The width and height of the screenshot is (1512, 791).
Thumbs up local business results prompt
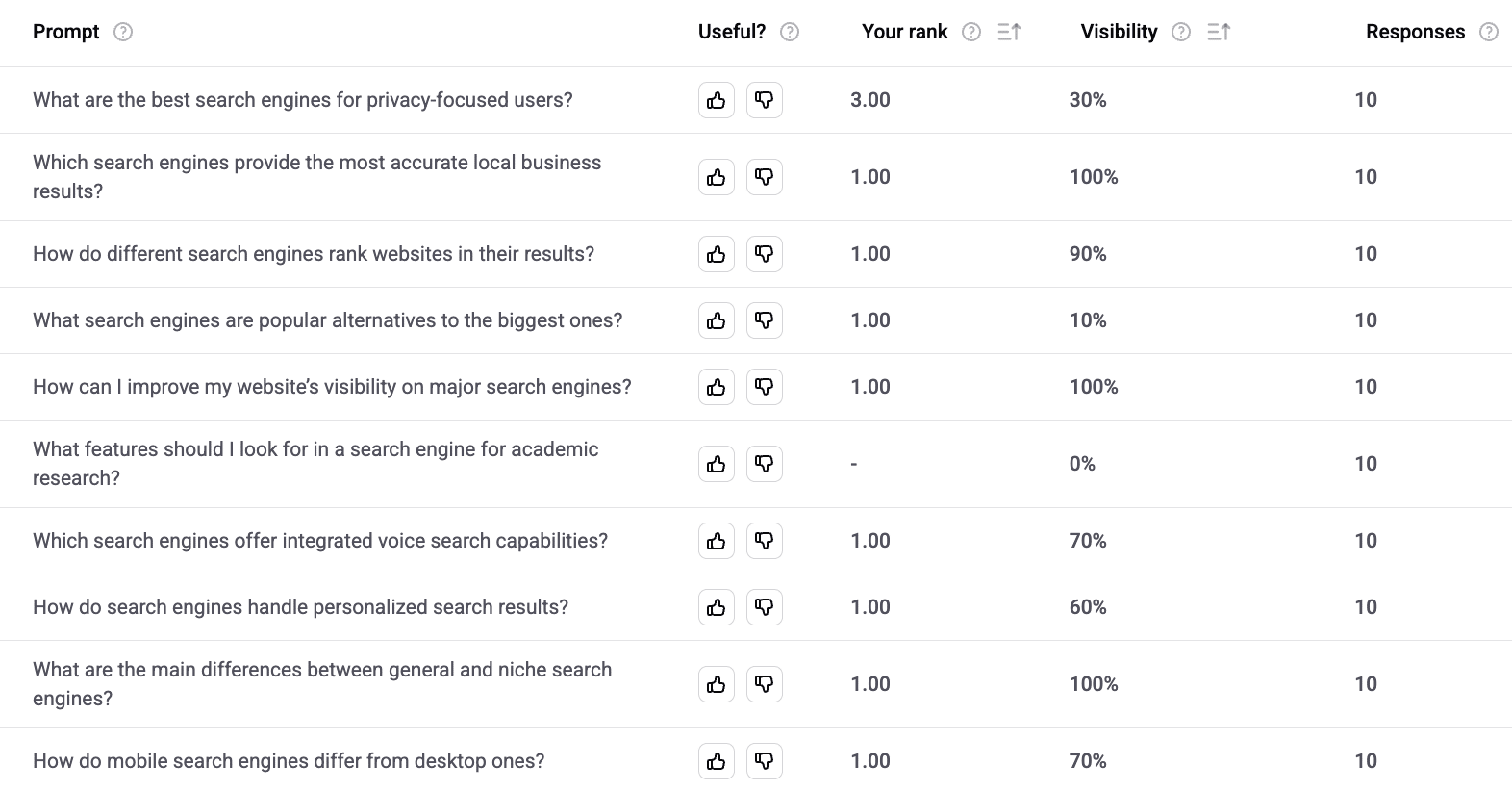click(x=717, y=177)
